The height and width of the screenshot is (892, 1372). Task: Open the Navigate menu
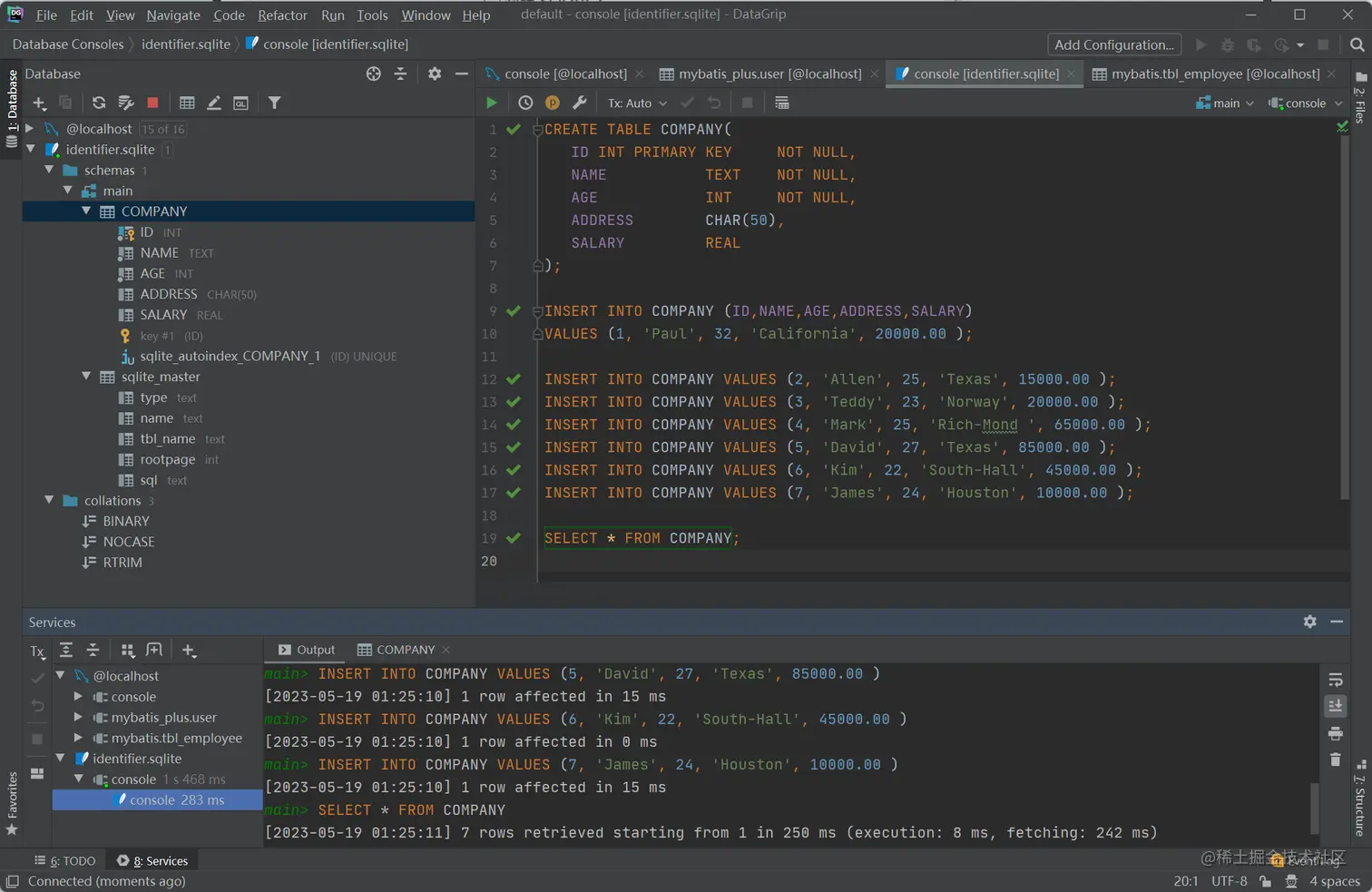pos(173,15)
